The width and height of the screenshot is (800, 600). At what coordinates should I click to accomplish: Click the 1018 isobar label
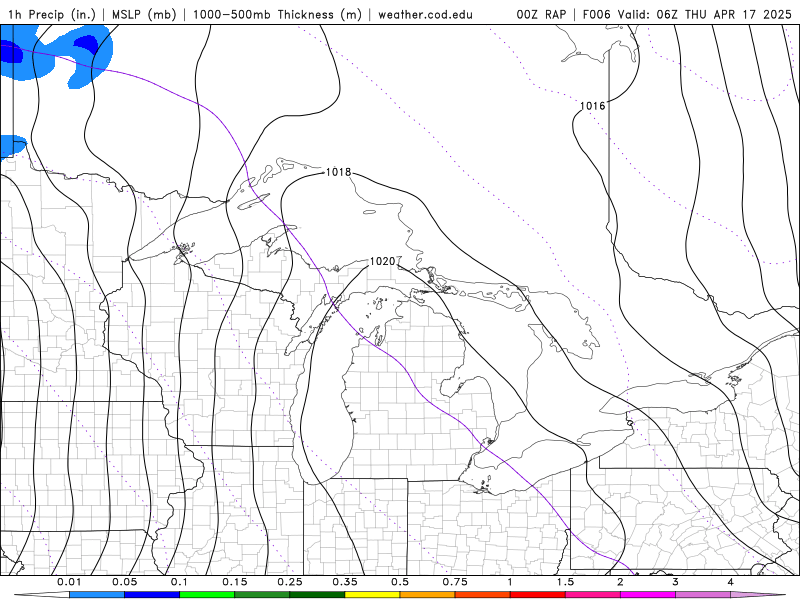tap(338, 172)
